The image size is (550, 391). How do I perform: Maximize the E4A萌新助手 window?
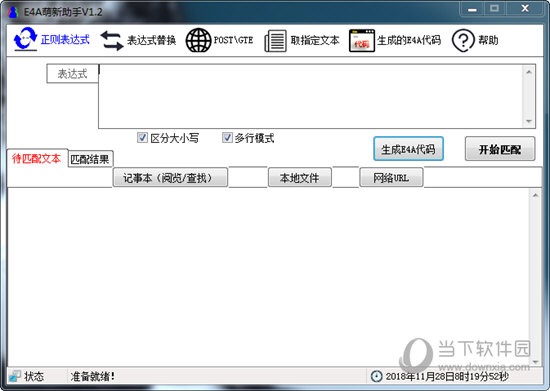[x=495, y=9]
